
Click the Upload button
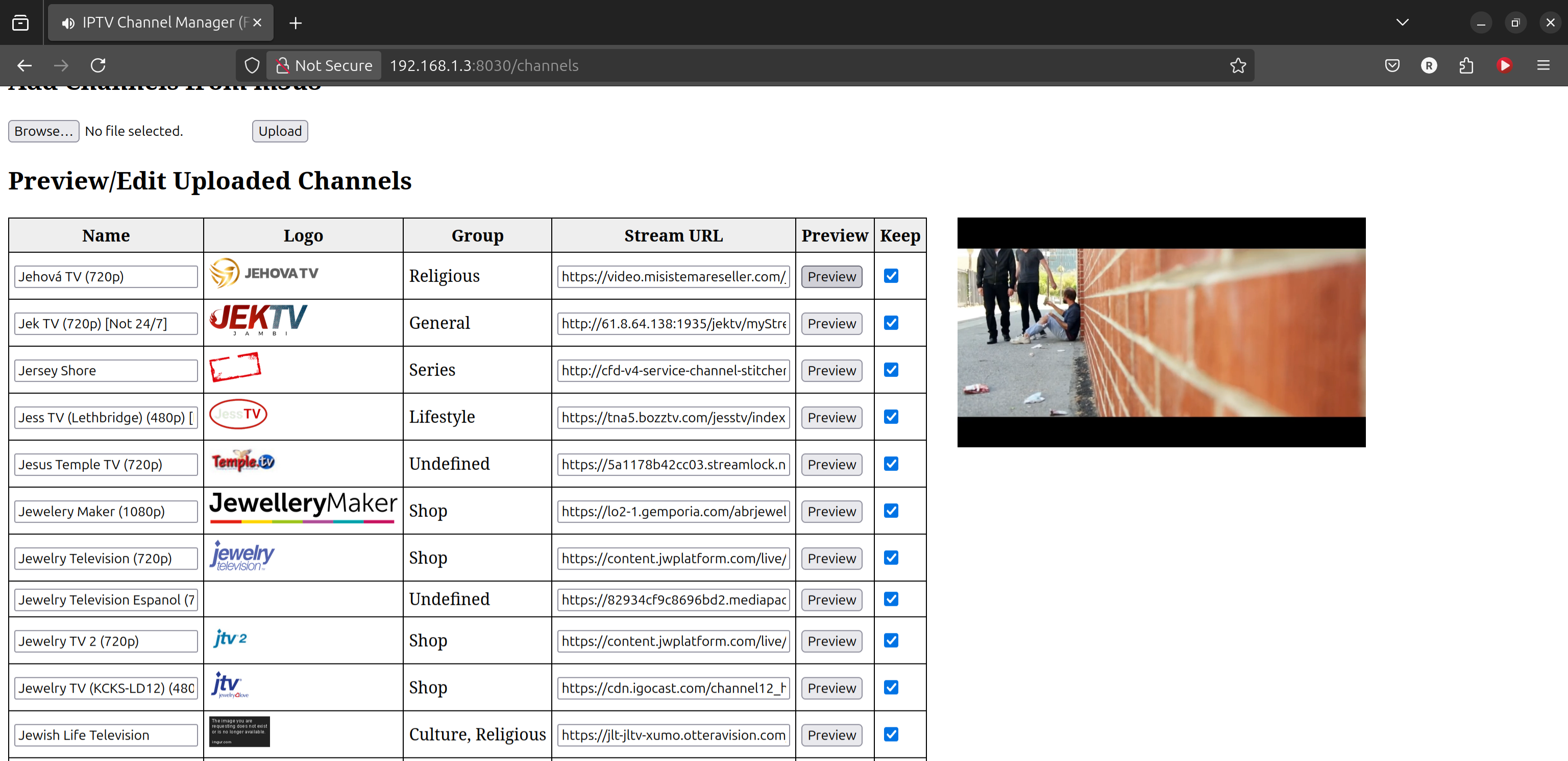tap(280, 131)
